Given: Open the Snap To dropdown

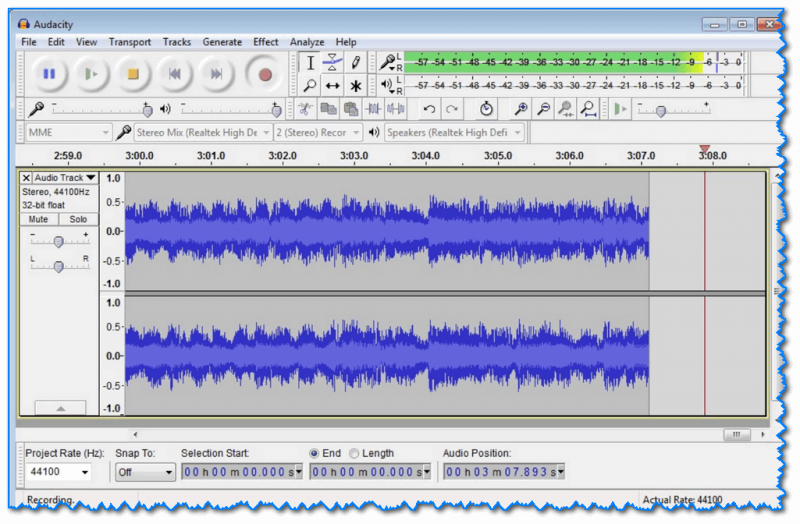Looking at the screenshot, I should coord(145,472).
